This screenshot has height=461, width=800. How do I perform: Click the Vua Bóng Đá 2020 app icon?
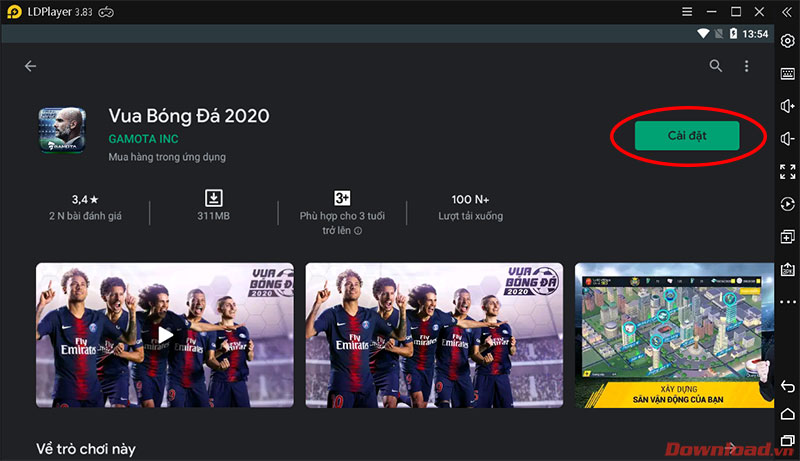[62, 130]
